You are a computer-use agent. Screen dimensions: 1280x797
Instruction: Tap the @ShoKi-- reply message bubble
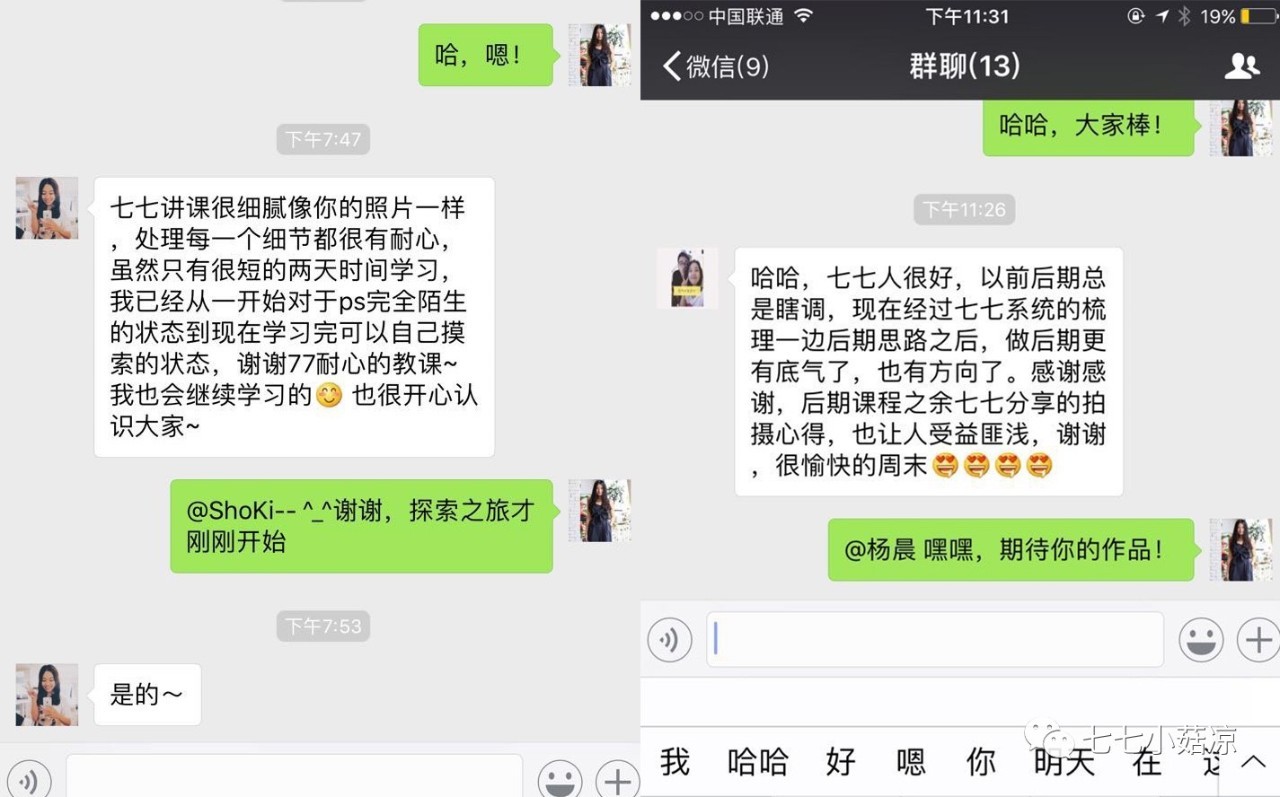[x=361, y=526]
